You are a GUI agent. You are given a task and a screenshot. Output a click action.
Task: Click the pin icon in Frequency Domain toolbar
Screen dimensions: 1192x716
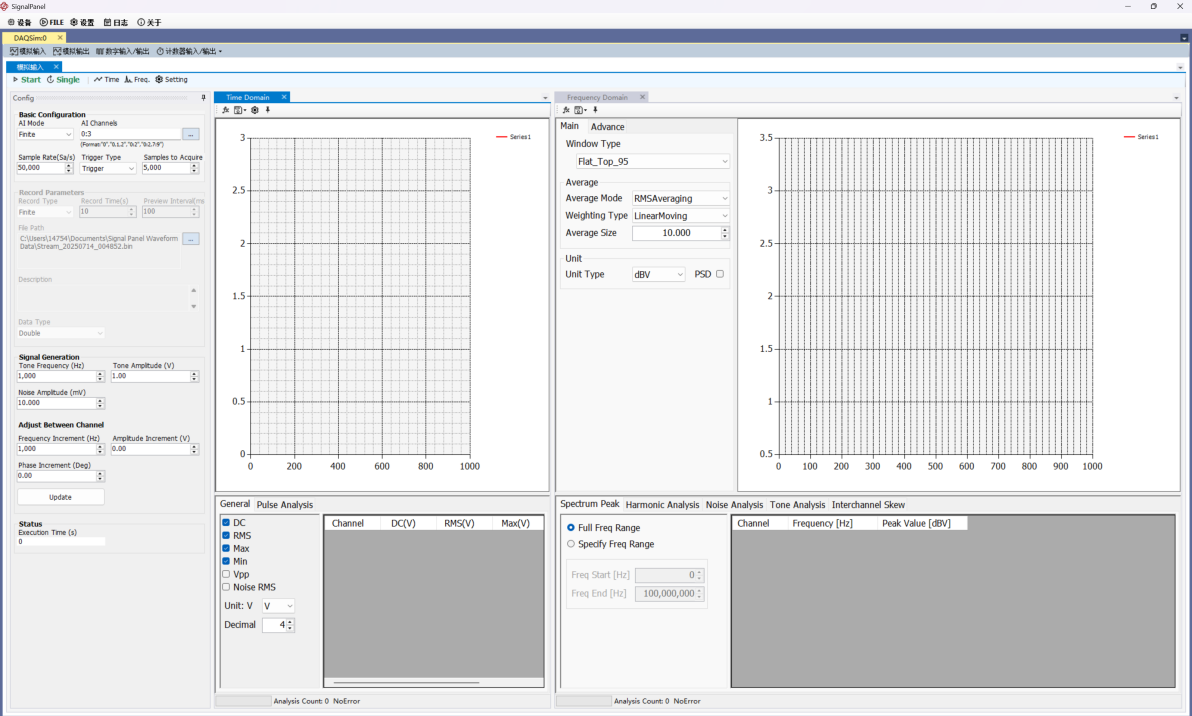click(x=595, y=110)
